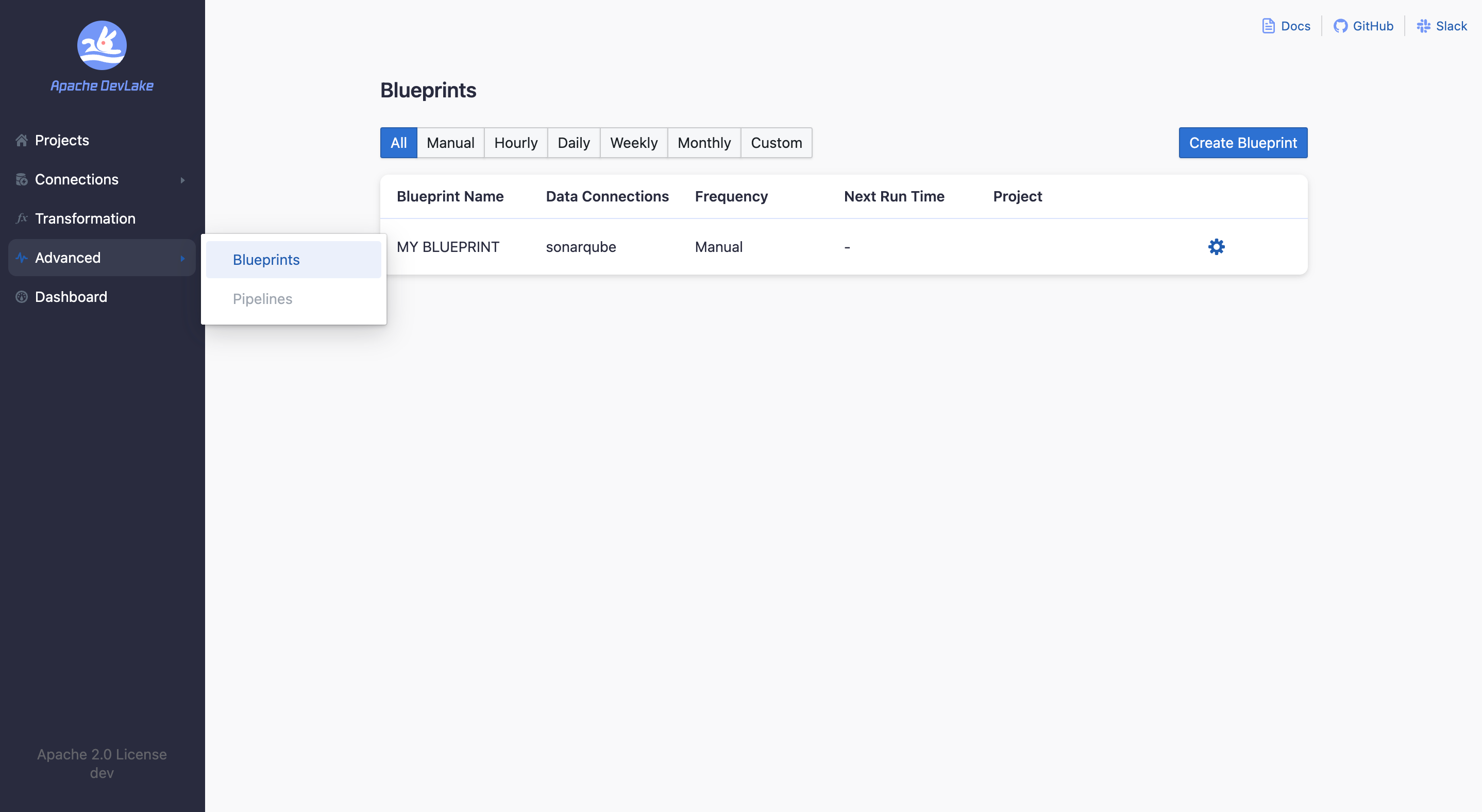Click the Docs document icon

tap(1268, 26)
